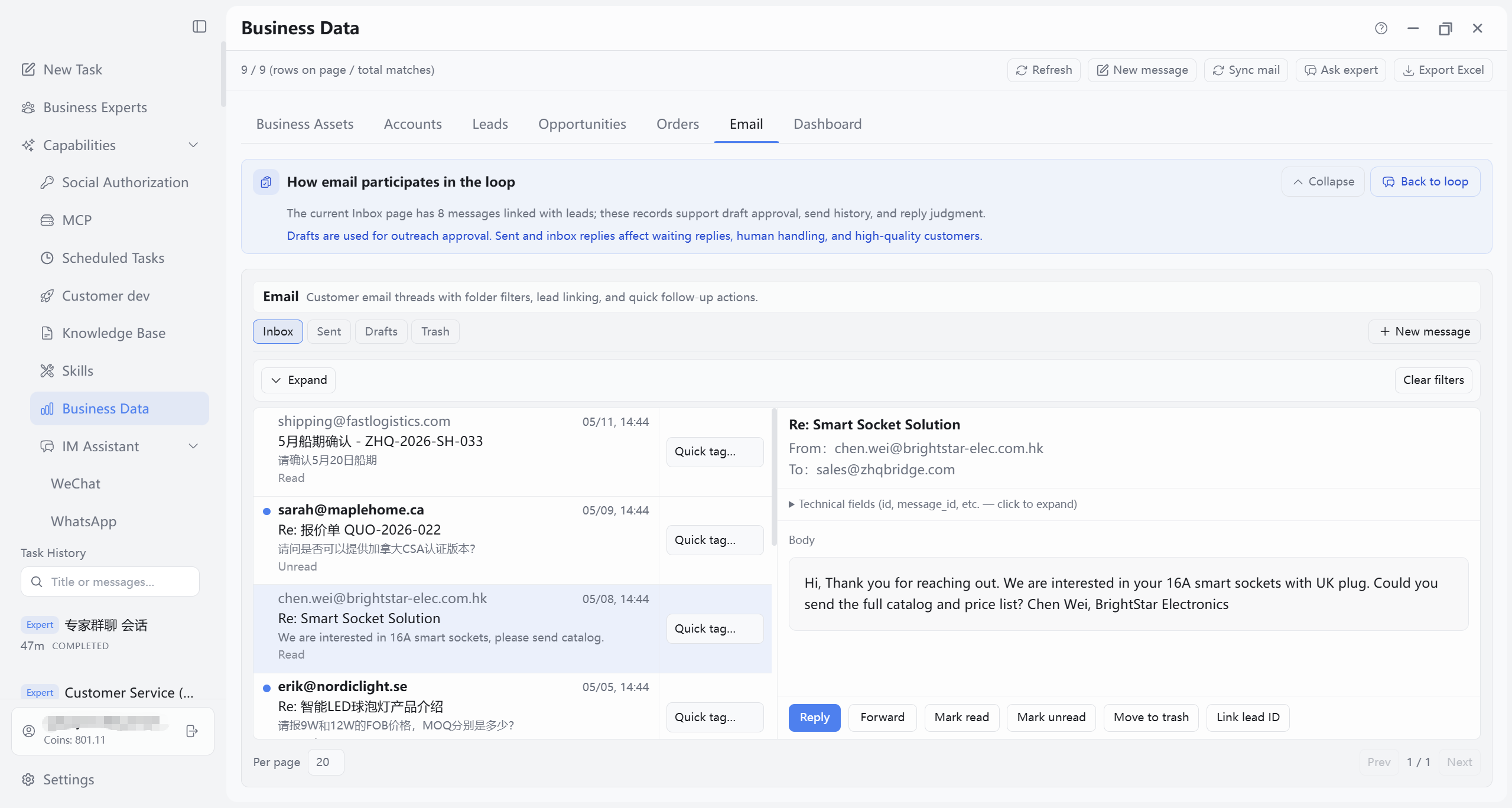Expand the email filters panel
This screenshot has height=808, width=1512.
(298, 380)
